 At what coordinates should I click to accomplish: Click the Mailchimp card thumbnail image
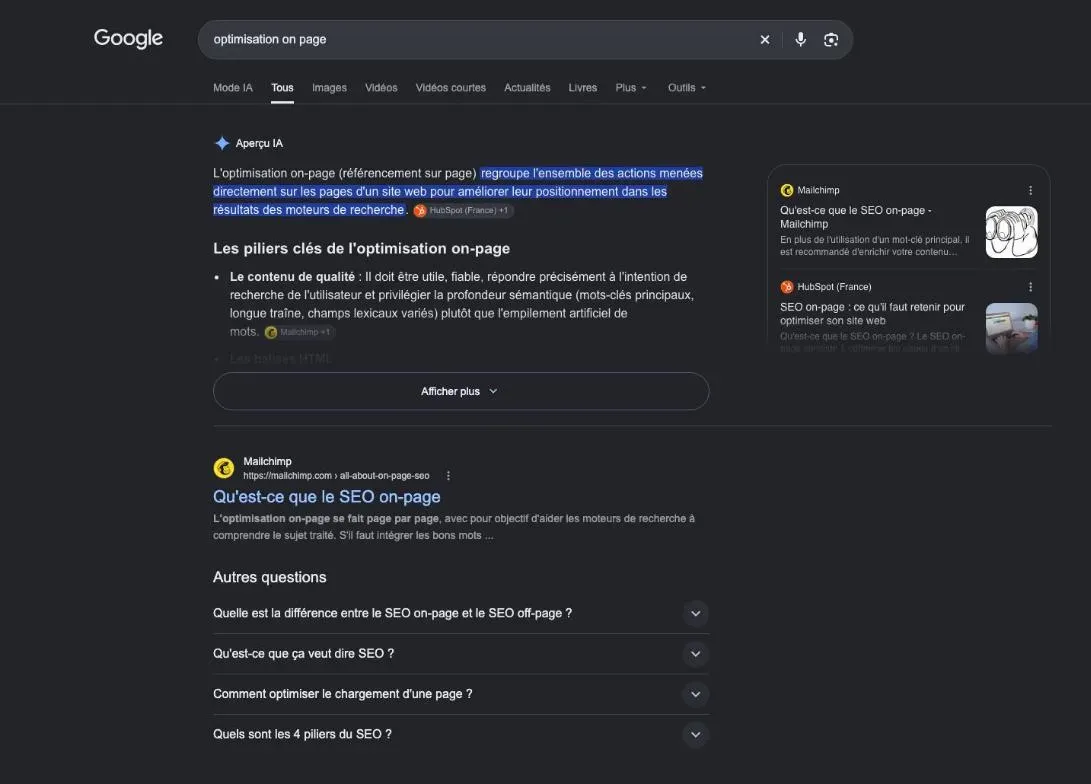pos(1011,232)
